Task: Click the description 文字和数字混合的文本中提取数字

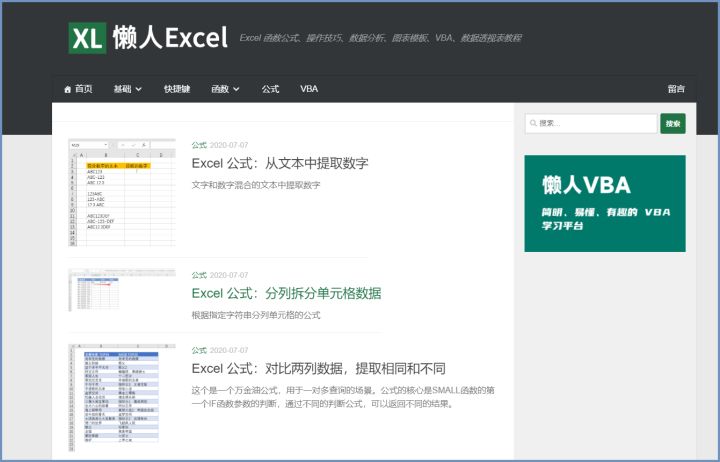Action: 256,185
